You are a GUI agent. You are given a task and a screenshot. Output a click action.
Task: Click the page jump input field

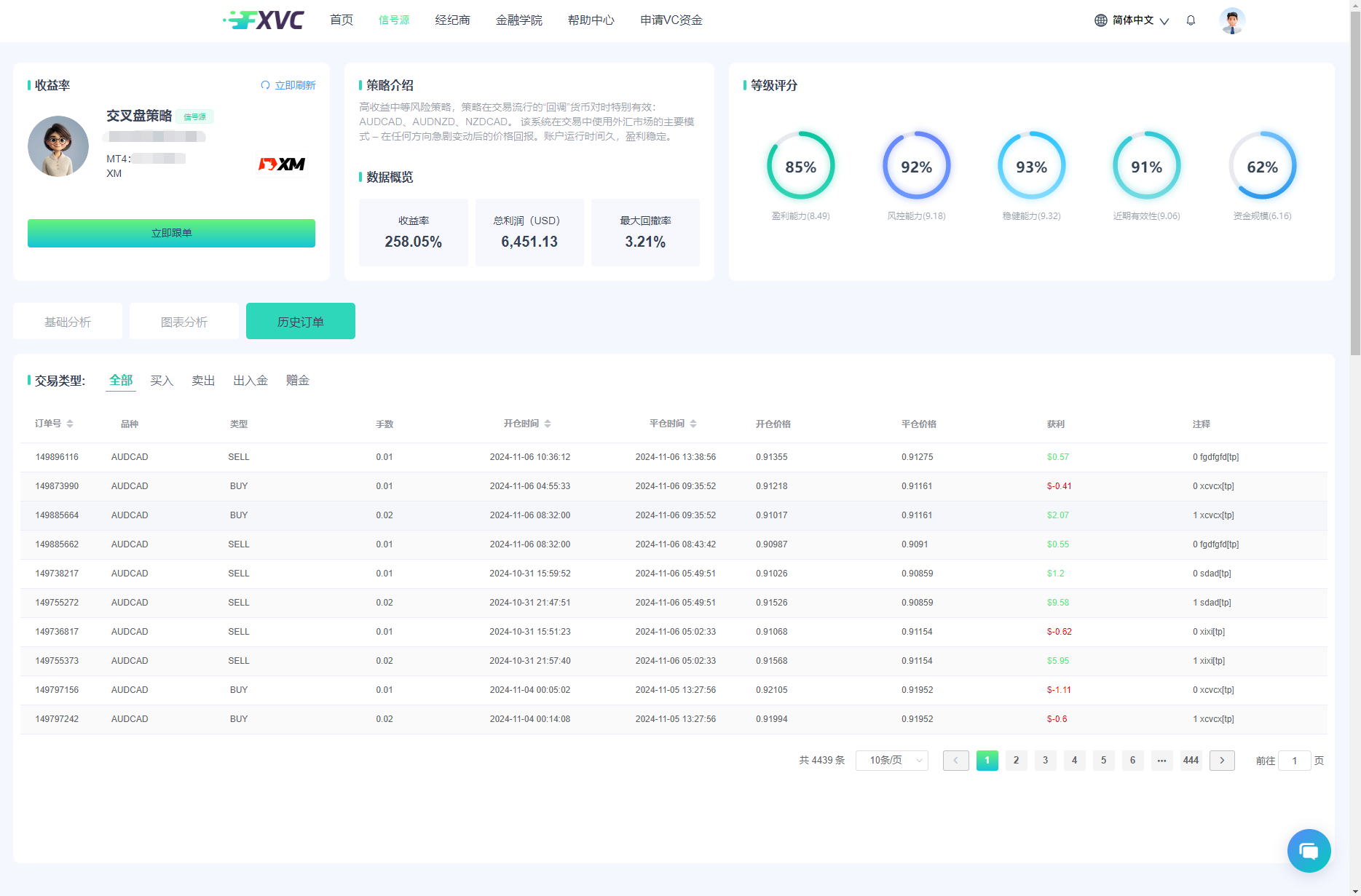point(1294,761)
